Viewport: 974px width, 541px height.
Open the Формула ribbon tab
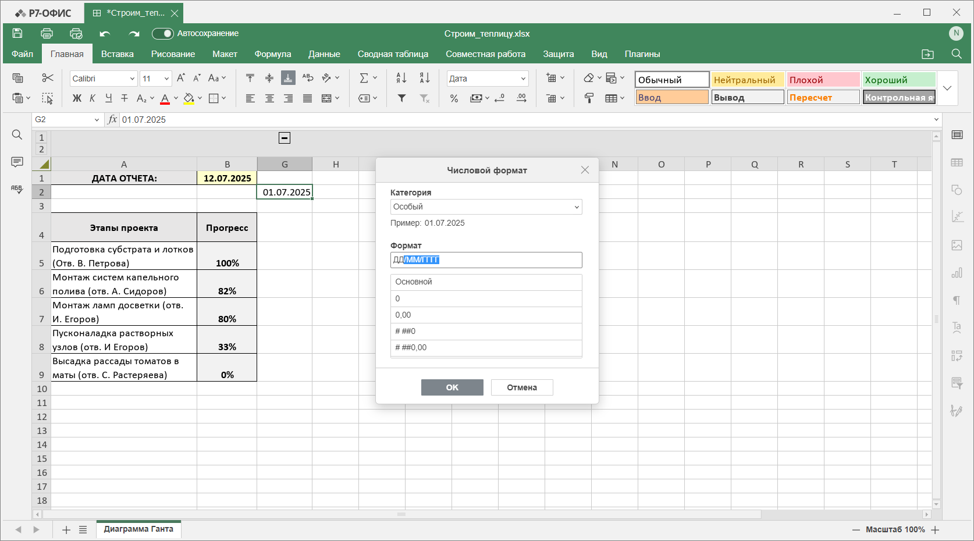tap(273, 54)
